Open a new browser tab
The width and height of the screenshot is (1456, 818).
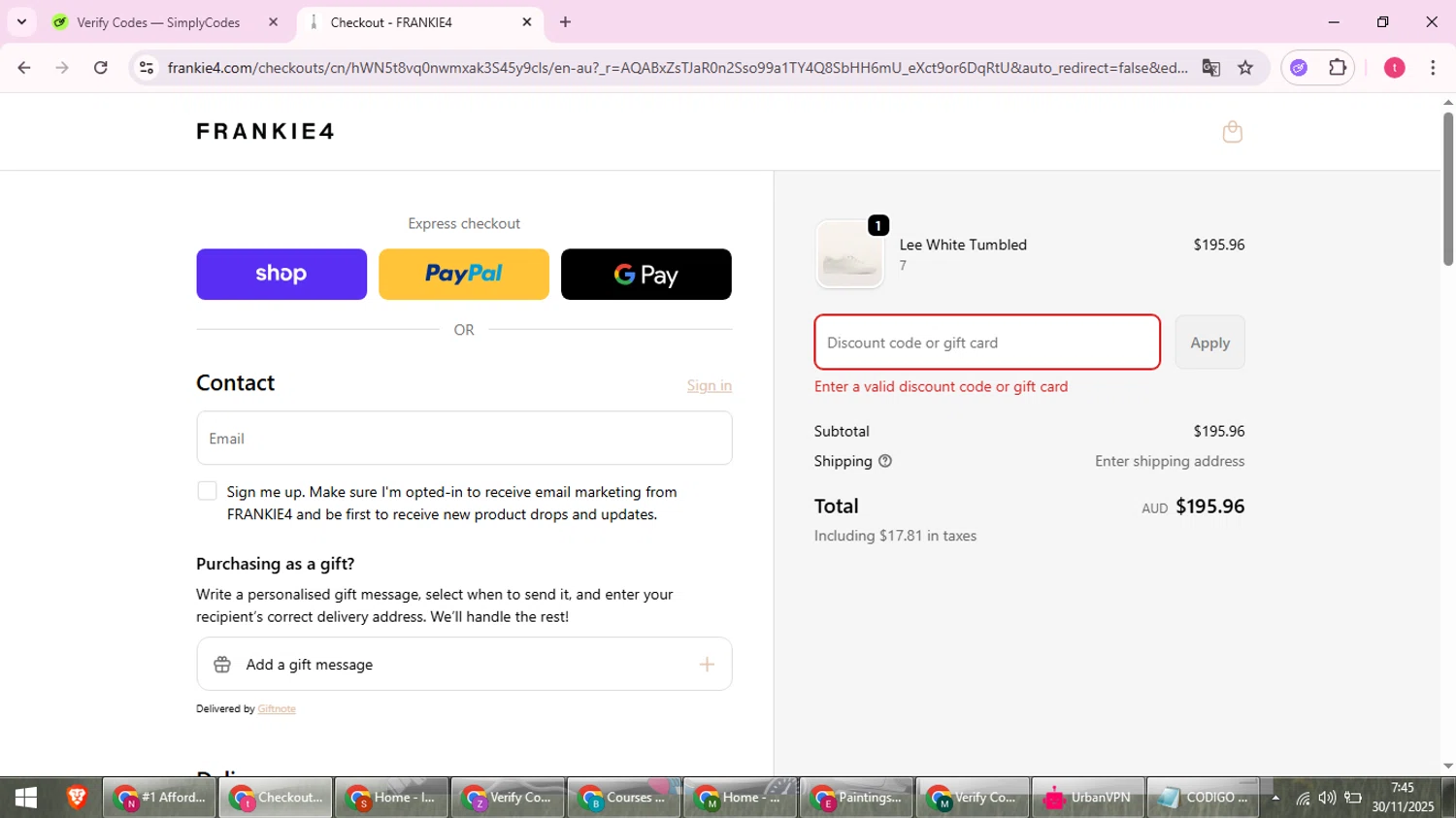click(x=565, y=22)
